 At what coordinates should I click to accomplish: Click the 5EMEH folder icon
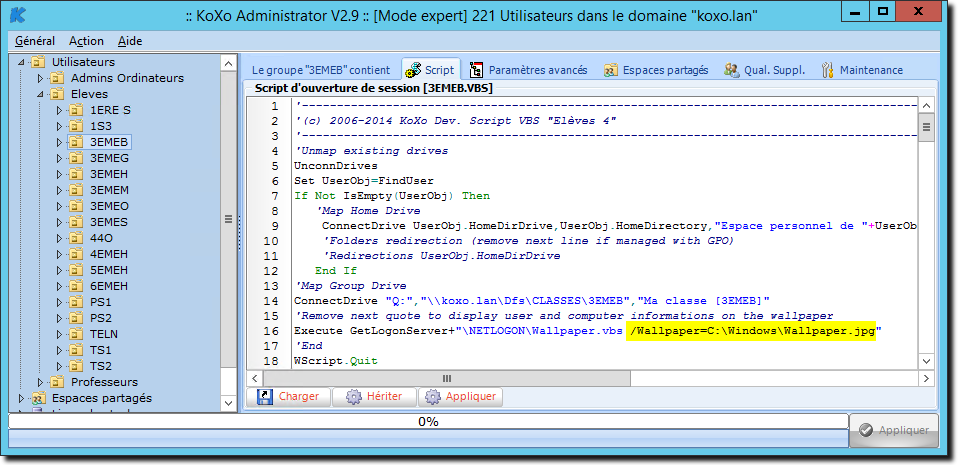(x=76, y=270)
